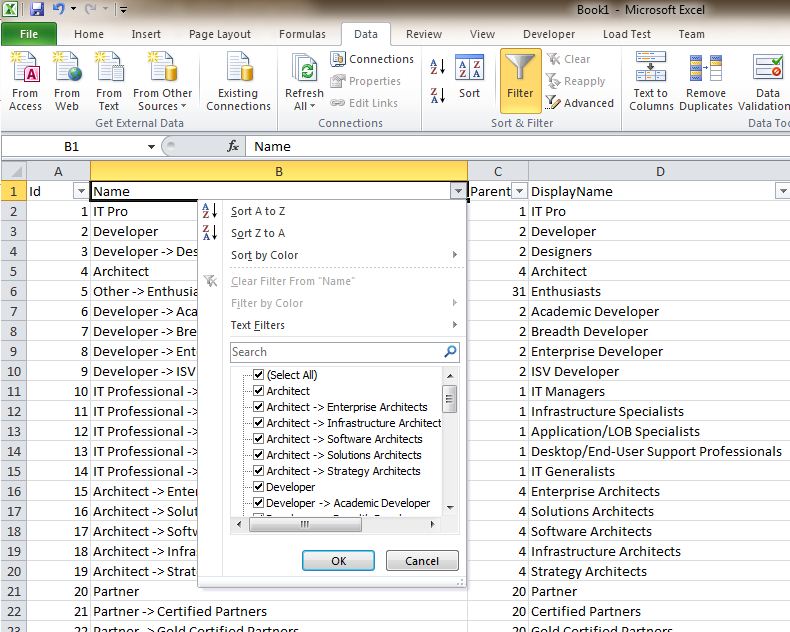Open the Id column filter dropdown
This screenshot has height=632, width=790.
point(81,191)
